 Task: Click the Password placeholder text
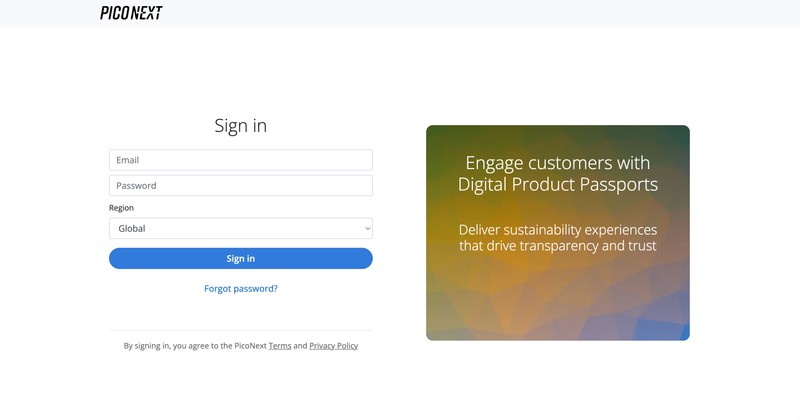click(136, 186)
